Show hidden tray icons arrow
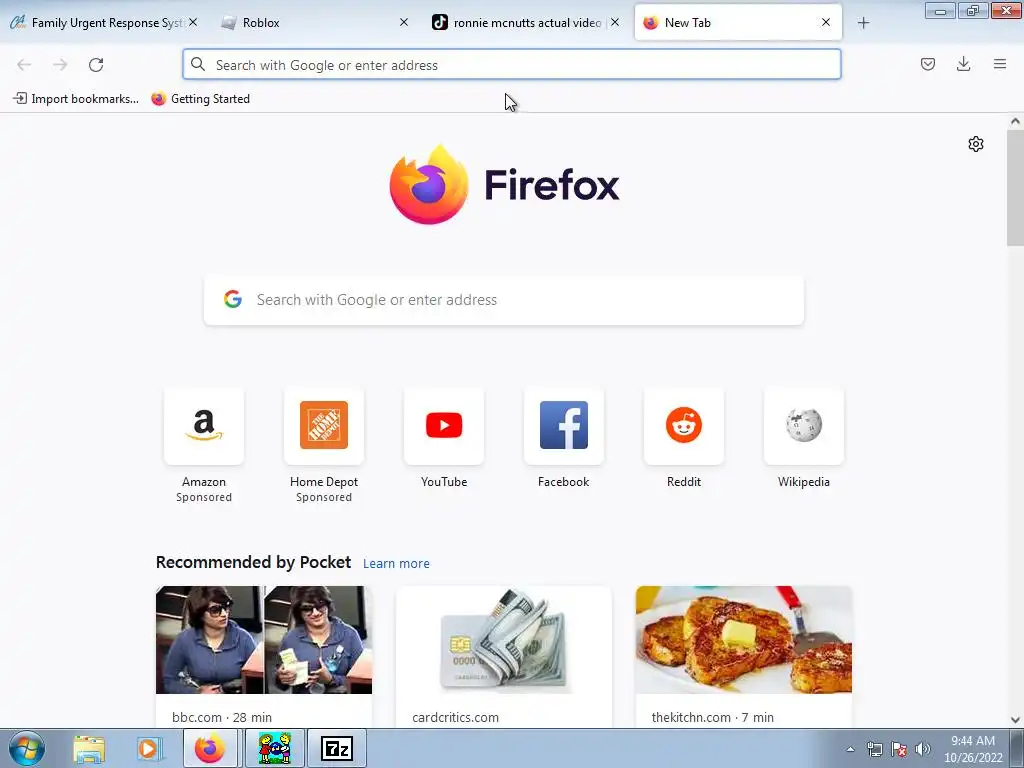 850,750
